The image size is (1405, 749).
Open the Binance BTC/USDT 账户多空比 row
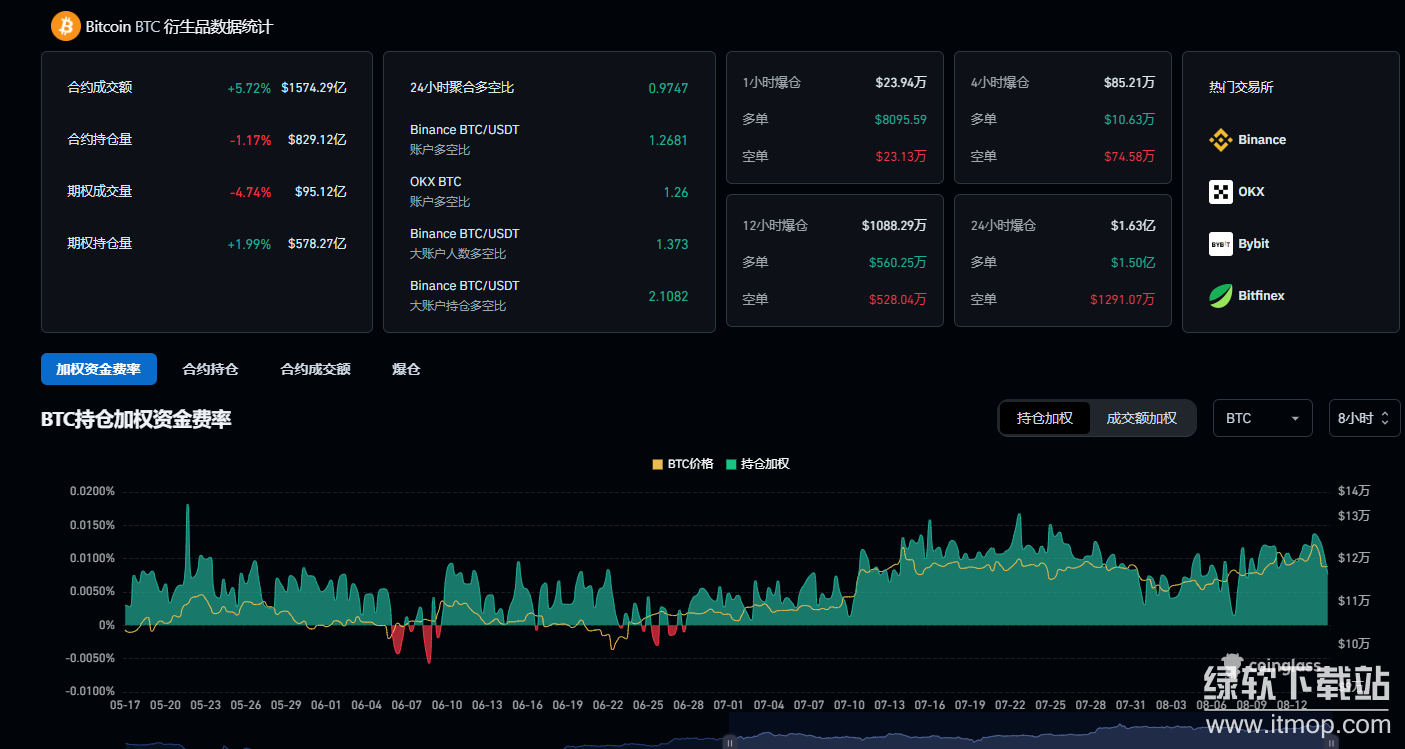(548, 140)
